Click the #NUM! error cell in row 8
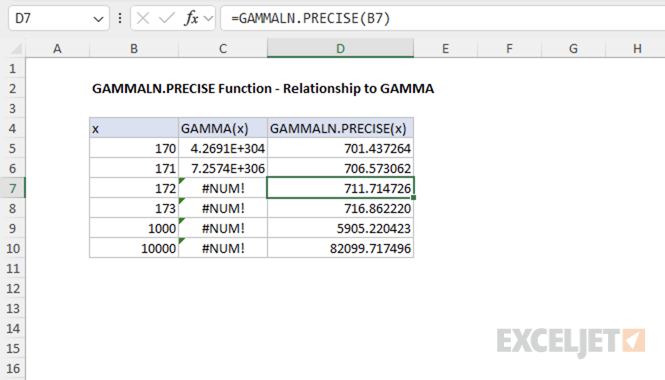665x380 pixels. point(223,208)
